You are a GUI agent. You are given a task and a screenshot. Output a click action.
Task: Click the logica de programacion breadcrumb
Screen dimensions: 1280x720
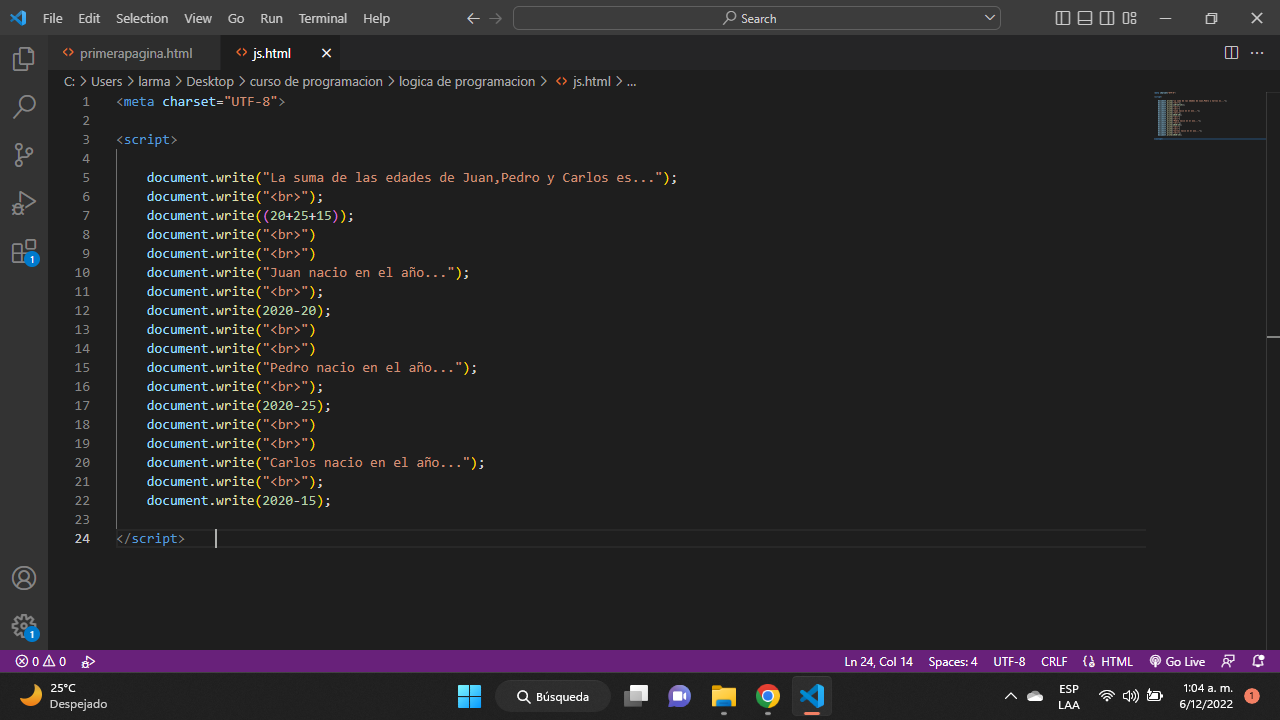click(x=467, y=81)
